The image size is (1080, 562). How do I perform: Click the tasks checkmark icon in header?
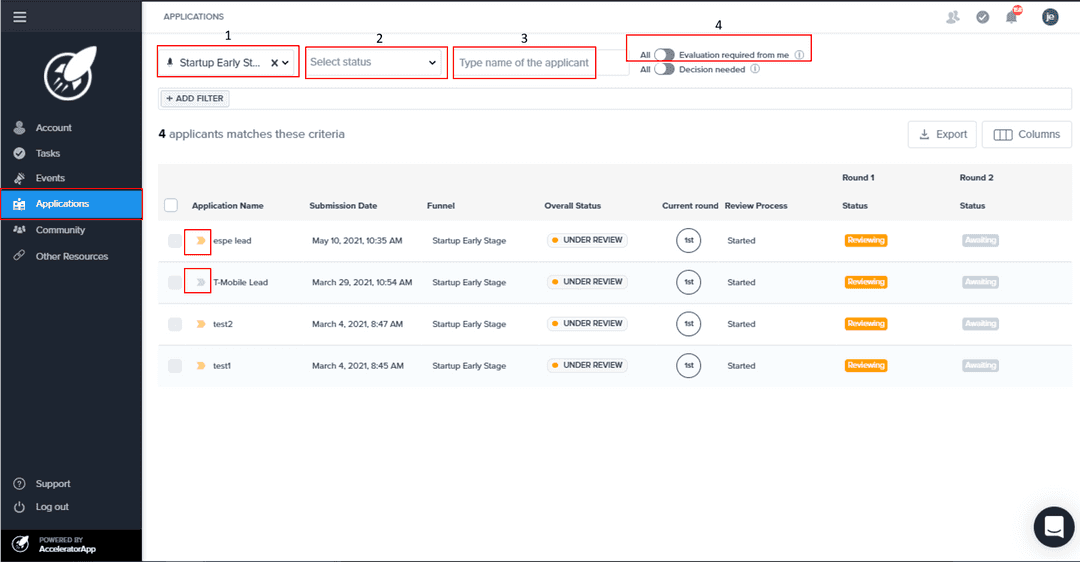(x=983, y=17)
